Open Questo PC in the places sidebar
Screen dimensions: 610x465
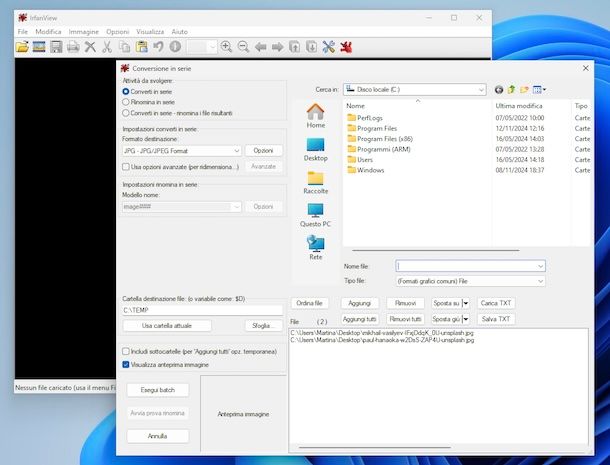click(316, 216)
